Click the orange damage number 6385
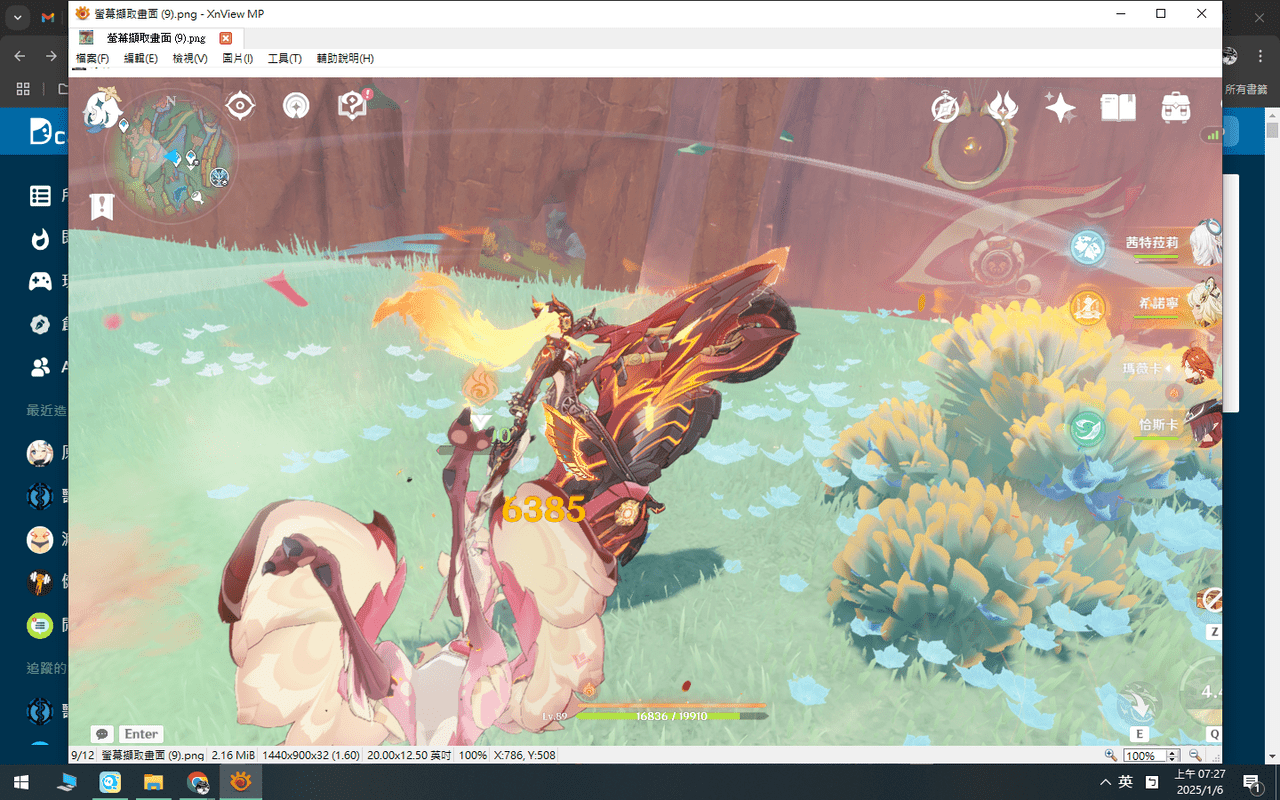The height and width of the screenshot is (800, 1280). click(543, 510)
